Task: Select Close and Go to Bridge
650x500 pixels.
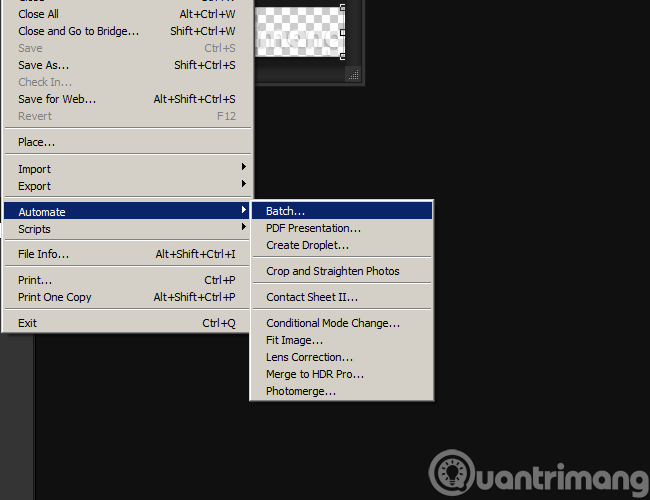Action: 127,31
